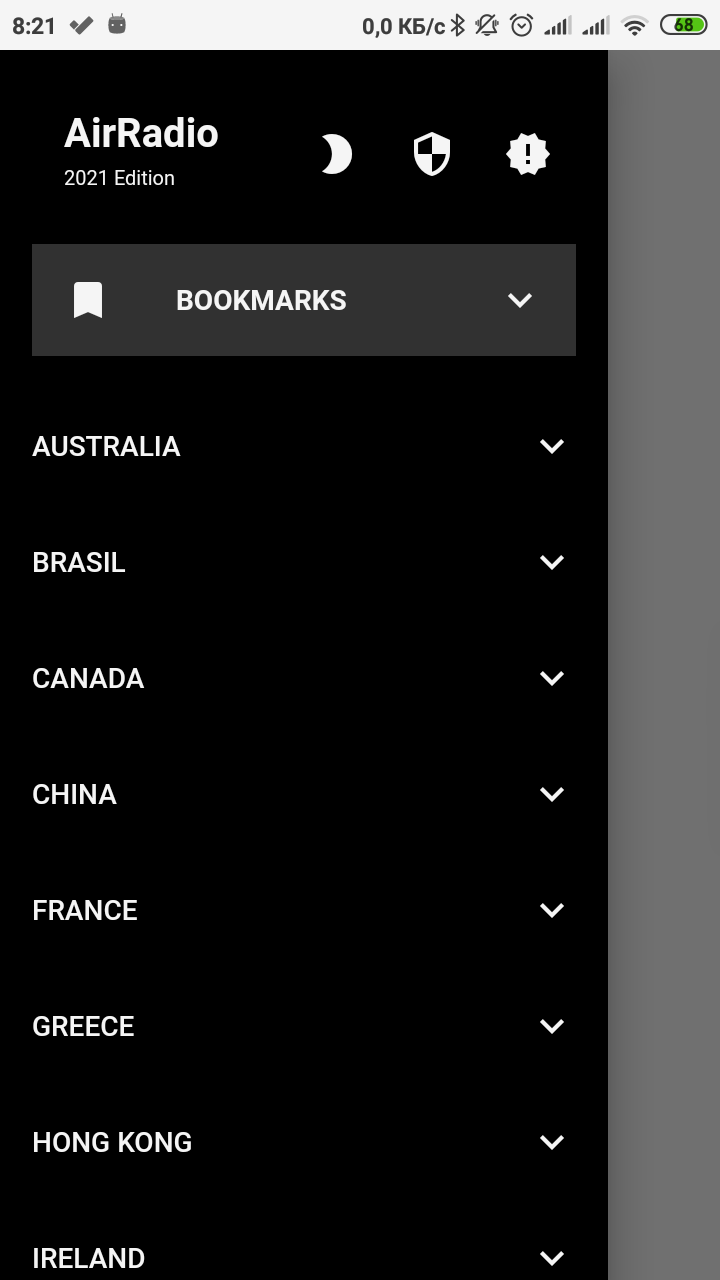
Task: Tap the bookmark ribbon icon
Action: coord(88,300)
